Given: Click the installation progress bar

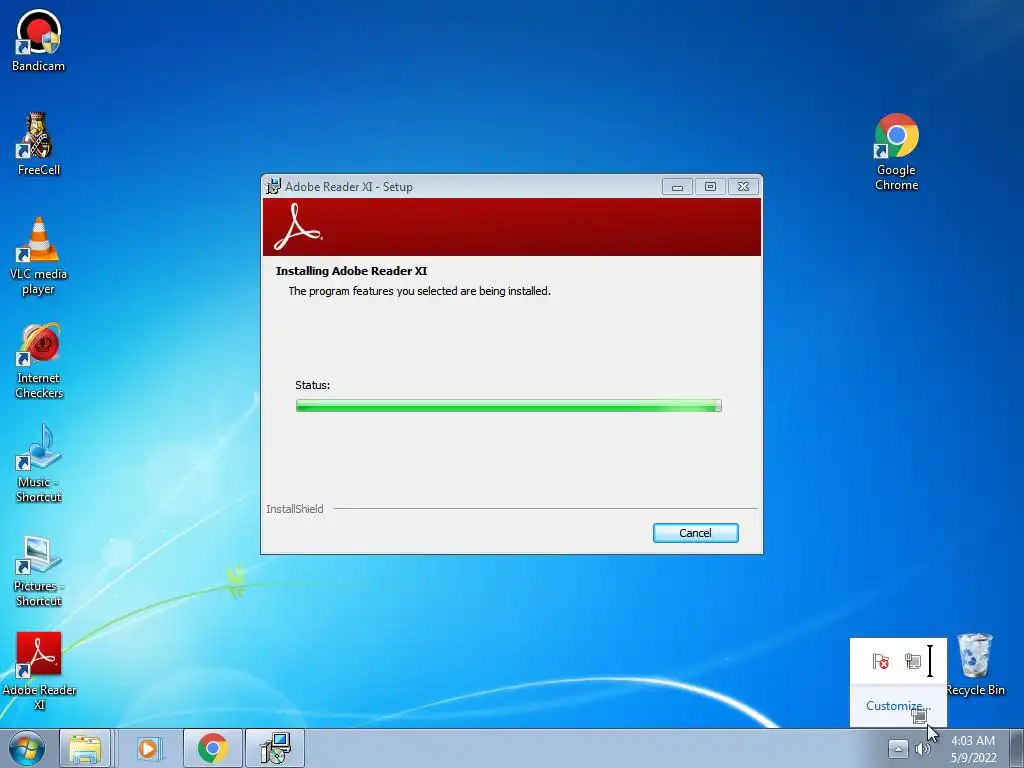Looking at the screenshot, I should (509, 406).
